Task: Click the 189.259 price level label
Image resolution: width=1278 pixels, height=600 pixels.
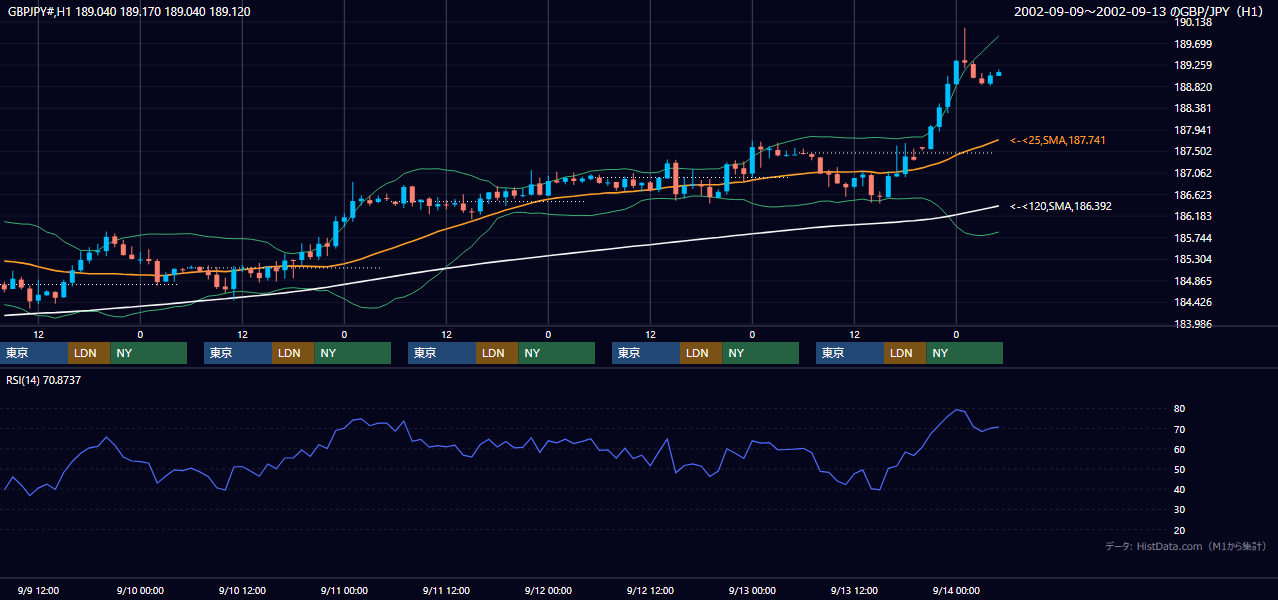Action: click(1192, 66)
